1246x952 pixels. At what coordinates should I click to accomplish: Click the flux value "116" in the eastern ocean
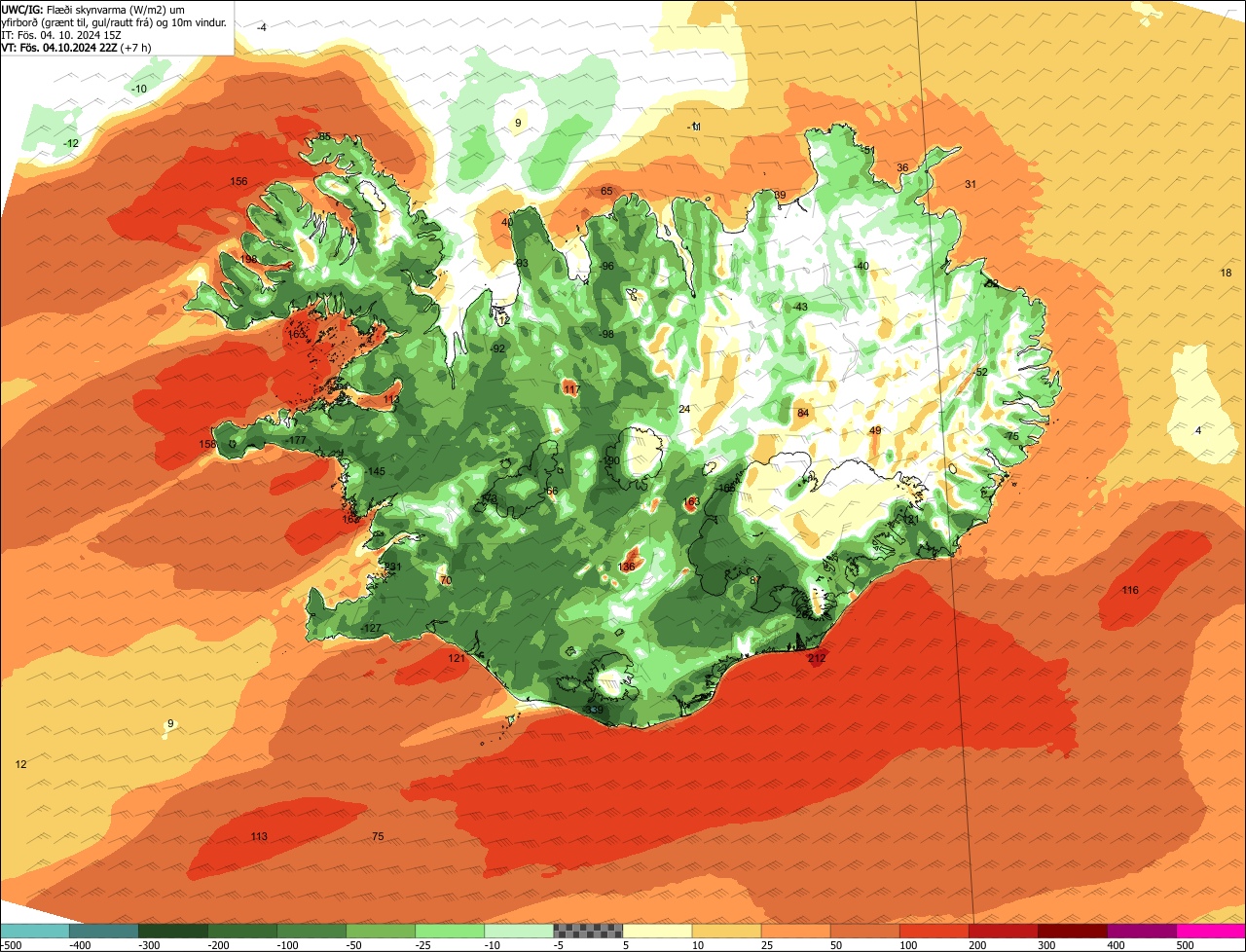tap(1130, 591)
